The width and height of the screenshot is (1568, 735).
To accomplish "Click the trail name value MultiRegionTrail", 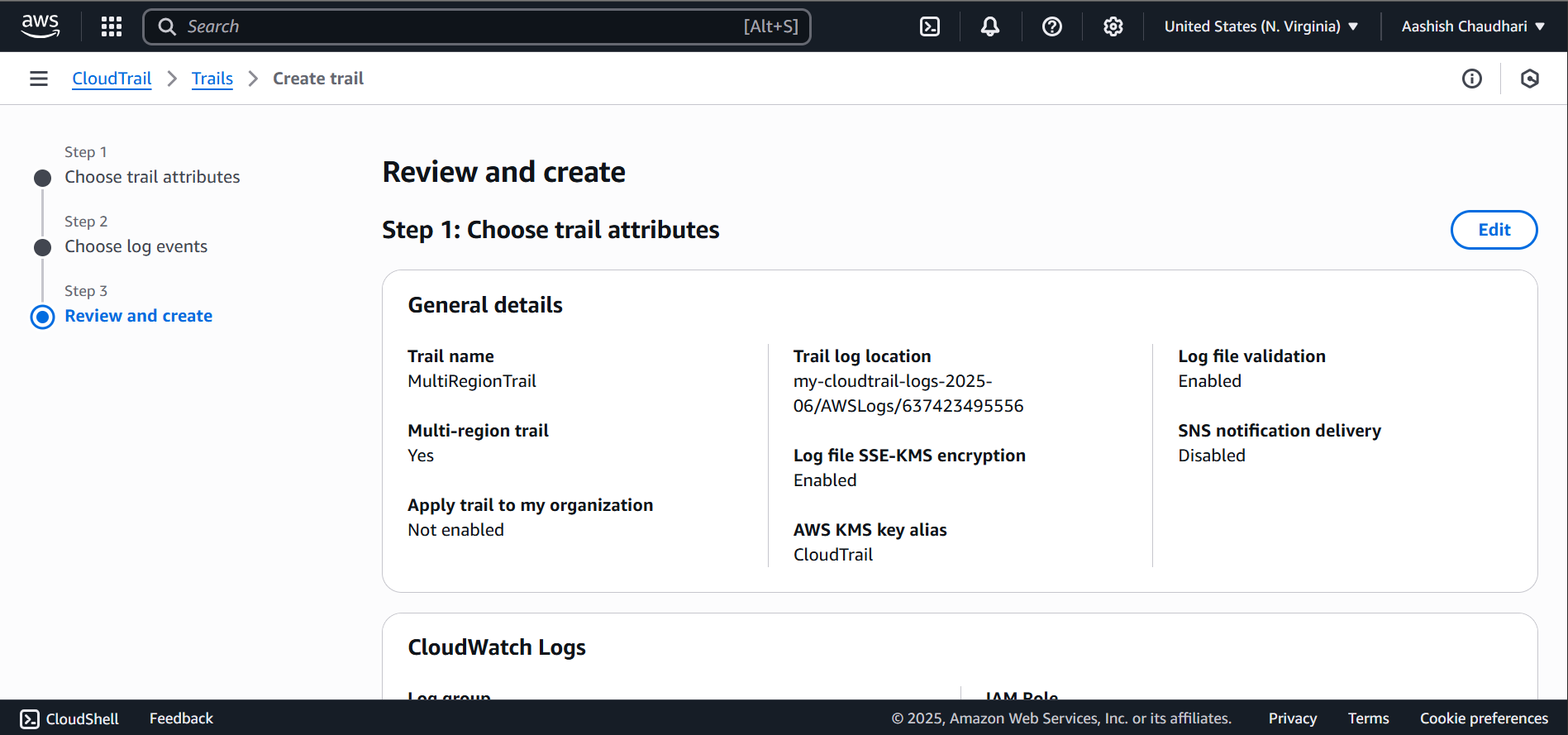I will click(x=472, y=381).
